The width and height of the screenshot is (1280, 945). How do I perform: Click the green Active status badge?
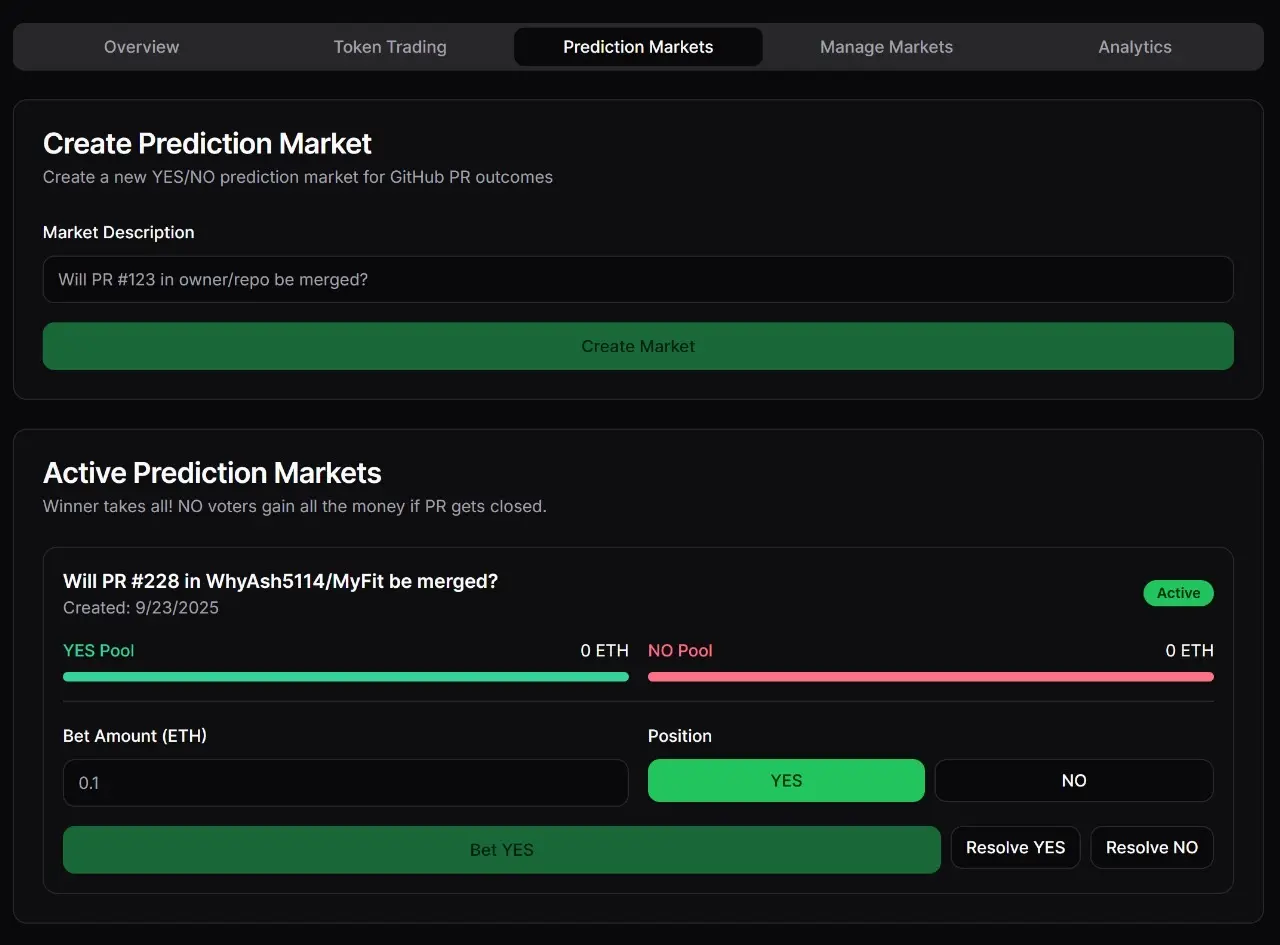pos(1178,593)
